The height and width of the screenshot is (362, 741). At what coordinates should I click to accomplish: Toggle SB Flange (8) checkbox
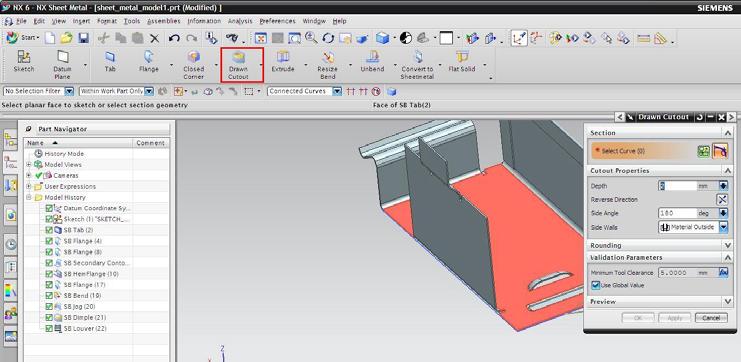click(49, 252)
